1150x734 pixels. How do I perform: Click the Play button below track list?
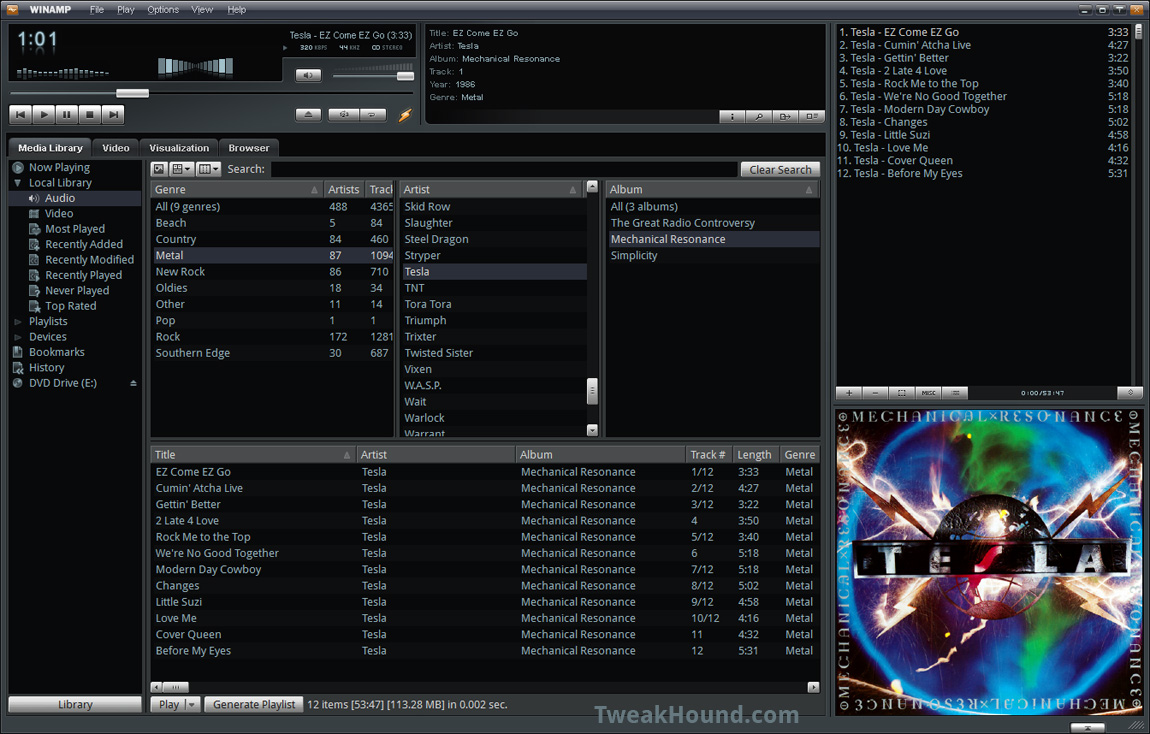point(169,705)
